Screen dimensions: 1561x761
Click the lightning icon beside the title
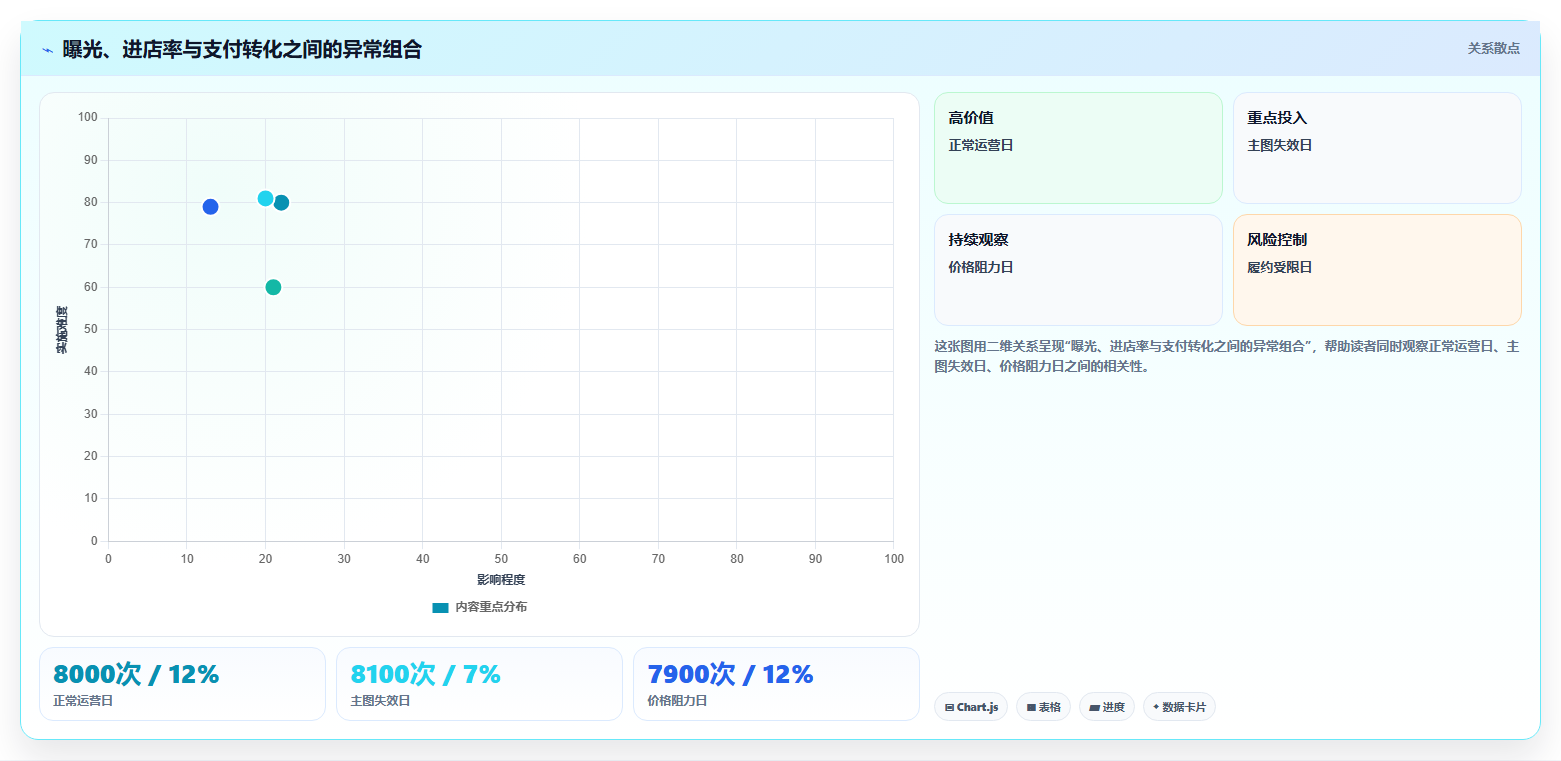click(48, 50)
